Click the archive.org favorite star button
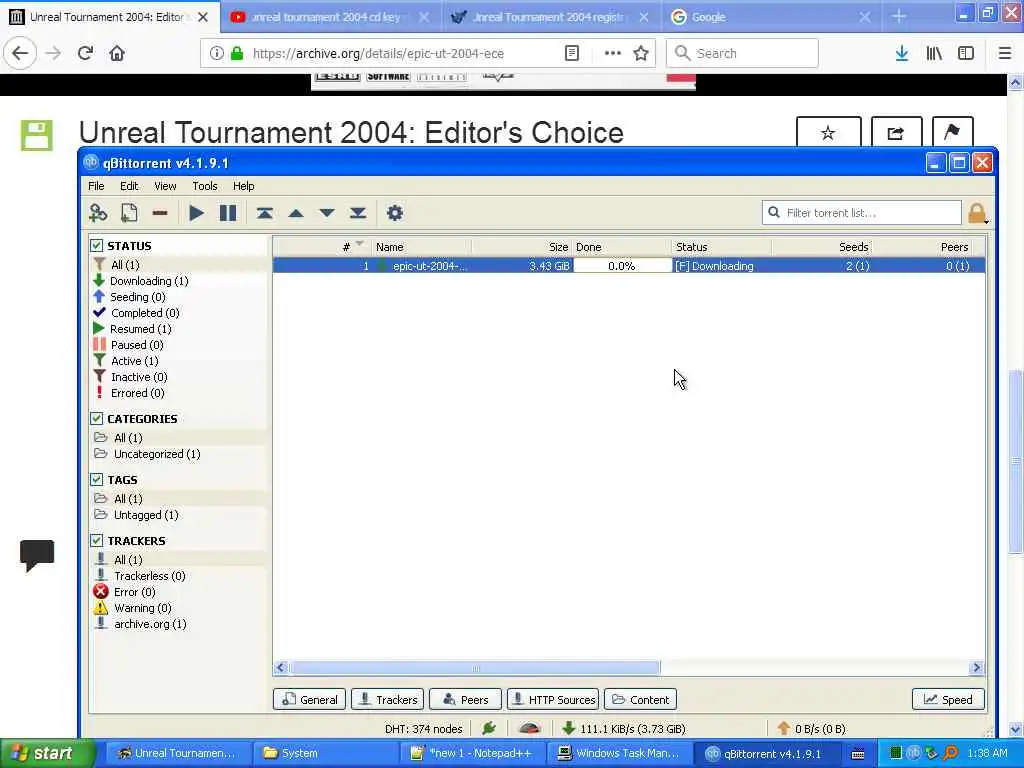The image size is (1024, 768). pos(828,133)
